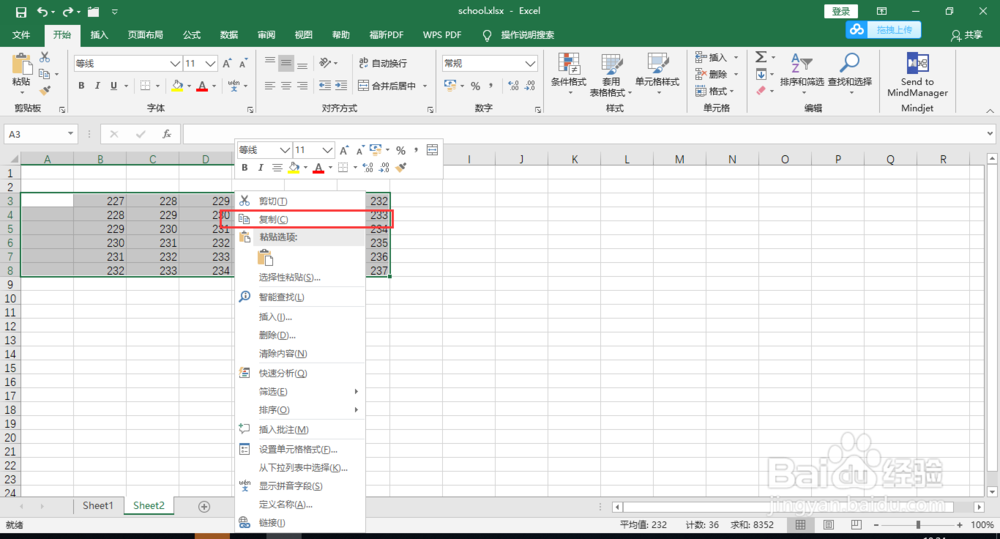Open the 插入 Insert ribbon tab

[x=99, y=35]
